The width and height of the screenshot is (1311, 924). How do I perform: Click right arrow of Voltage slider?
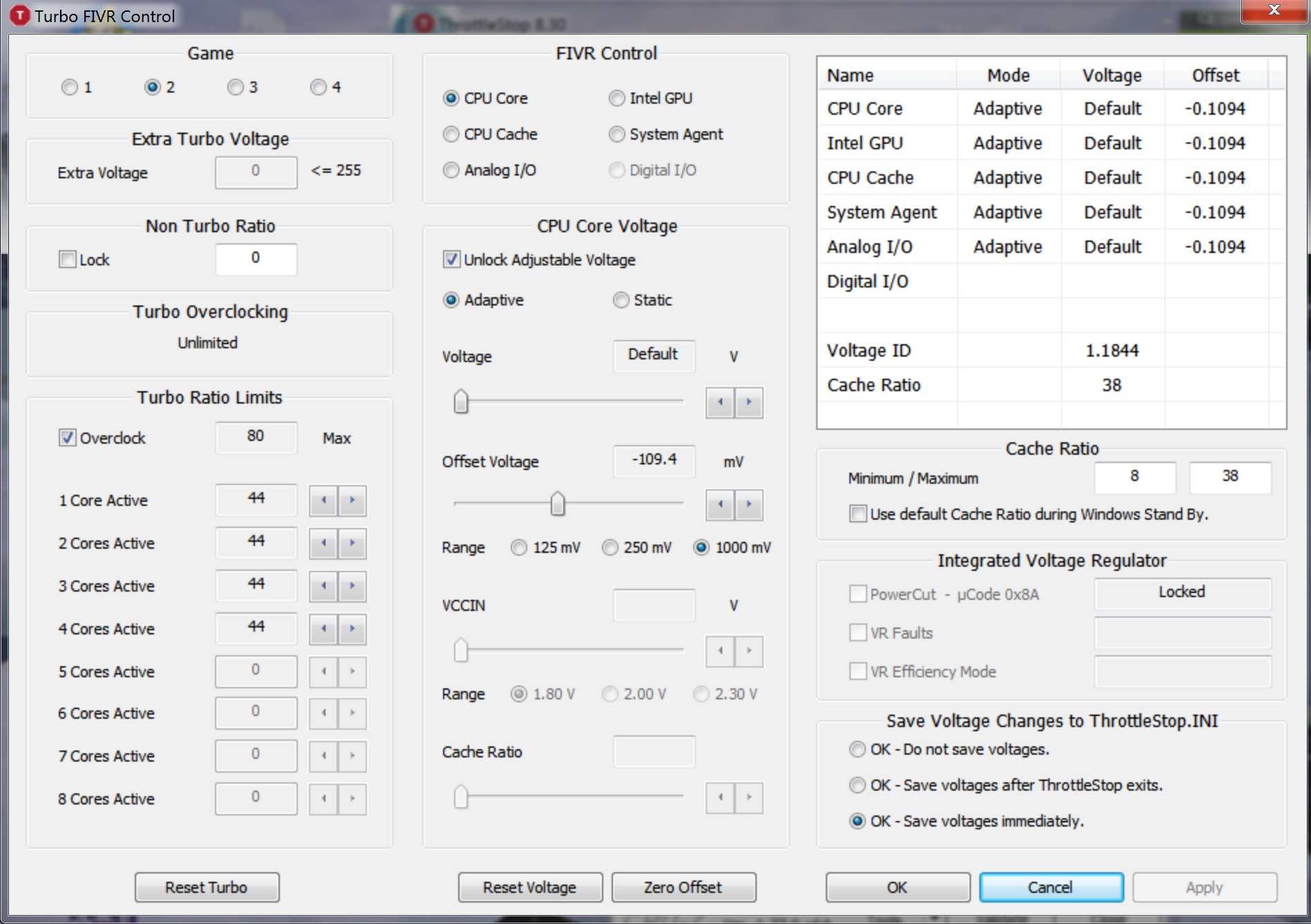click(x=749, y=402)
